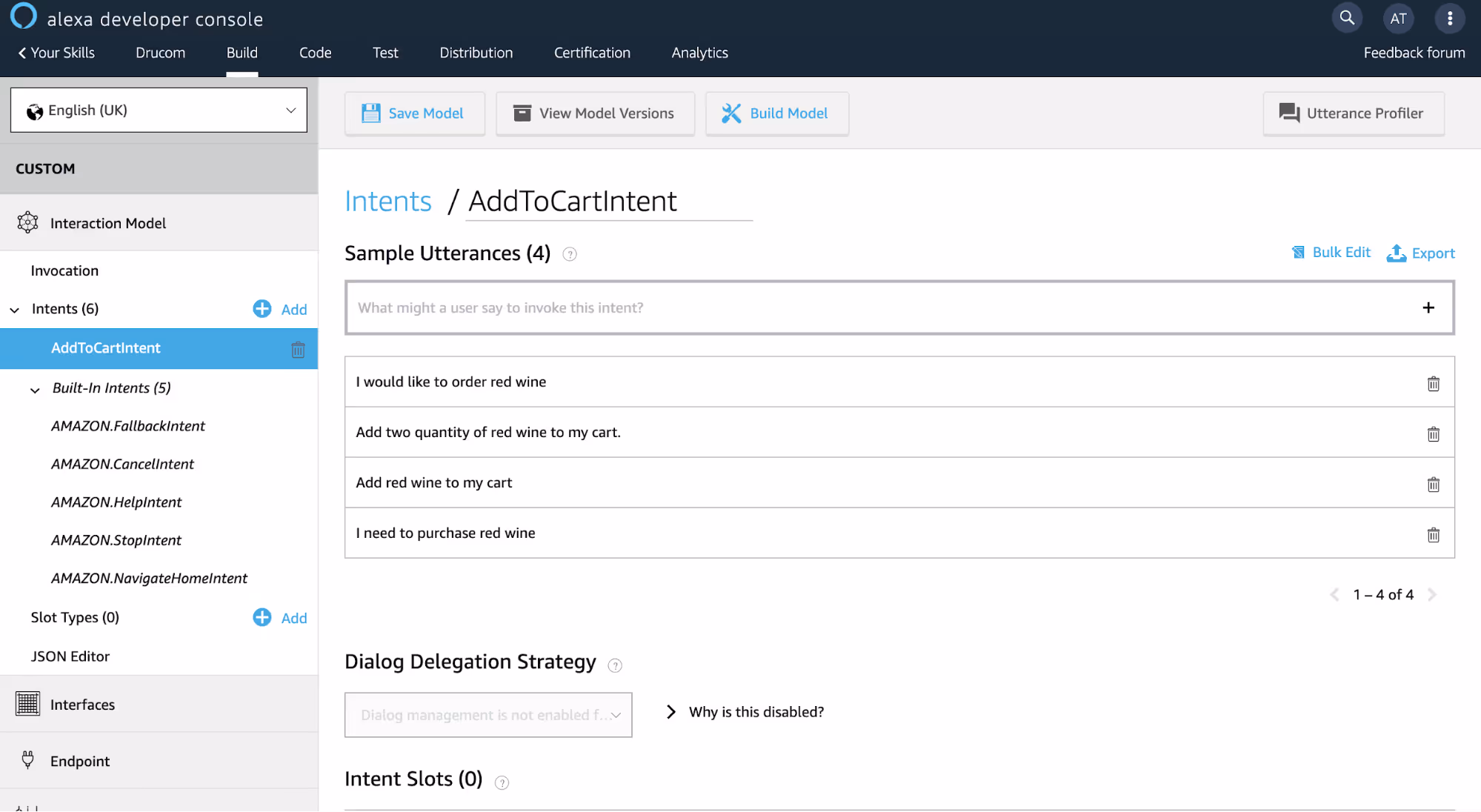Select AMAZON.NavigateHomeIntent in the sidebar
Viewport: 1481px width, 812px height.
coord(149,579)
